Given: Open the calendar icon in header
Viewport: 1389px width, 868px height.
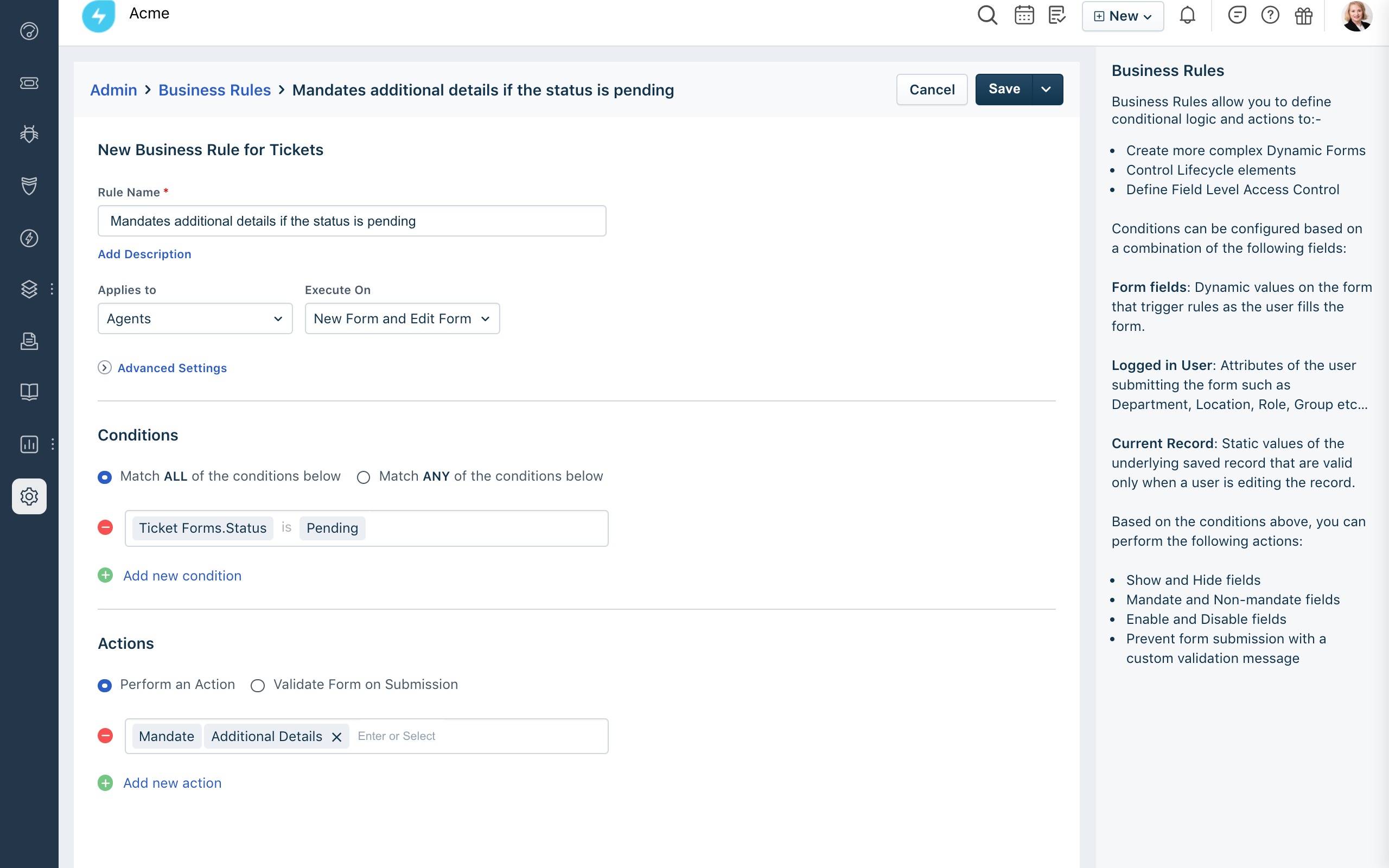Looking at the screenshot, I should 1024,16.
